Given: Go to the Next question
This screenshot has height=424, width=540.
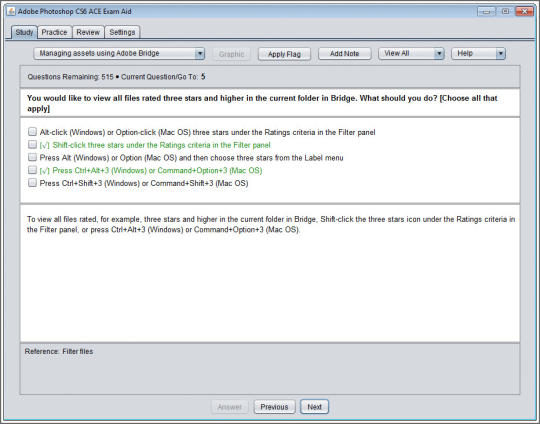Looking at the screenshot, I should [x=314, y=407].
